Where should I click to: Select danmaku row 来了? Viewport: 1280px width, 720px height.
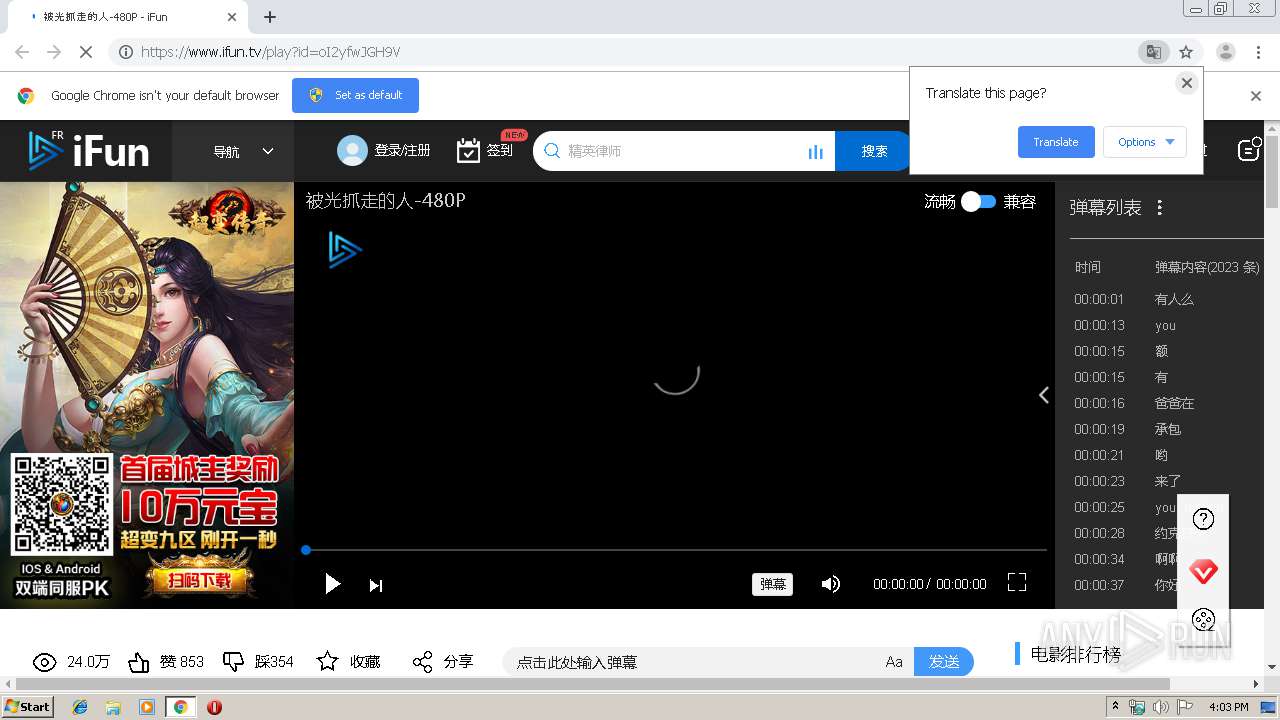click(x=1167, y=481)
